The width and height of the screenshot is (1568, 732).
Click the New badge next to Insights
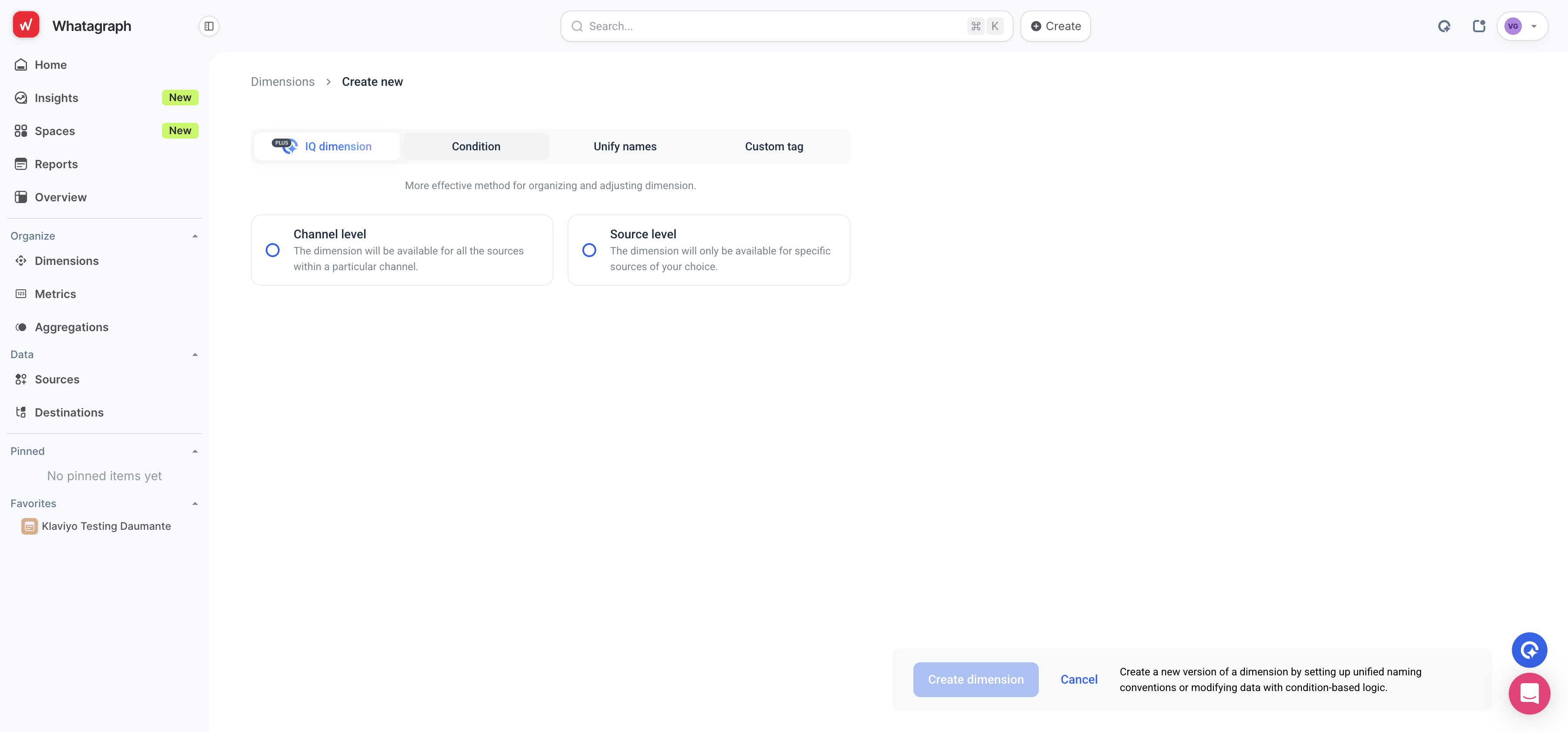pos(180,98)
